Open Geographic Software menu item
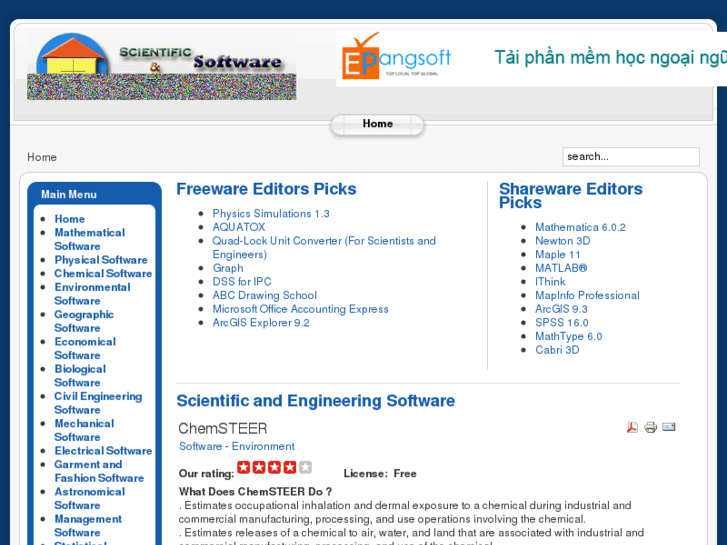Image resolution: width=727 pixels, height=545 pixels. tap(84, 321)
